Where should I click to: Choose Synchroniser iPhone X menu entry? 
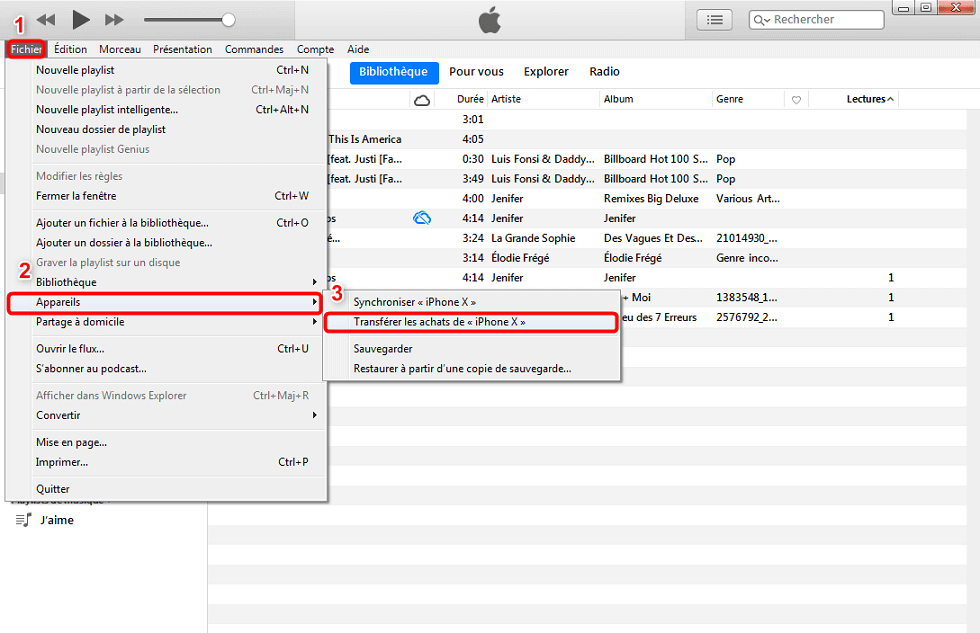coord(415,302)
